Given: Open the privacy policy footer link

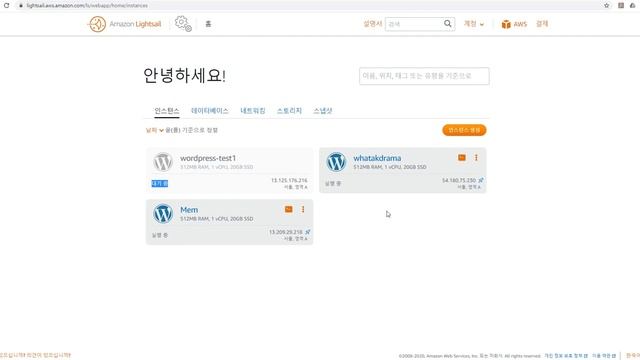Looking at the screenshot, I should coord(566,356).
